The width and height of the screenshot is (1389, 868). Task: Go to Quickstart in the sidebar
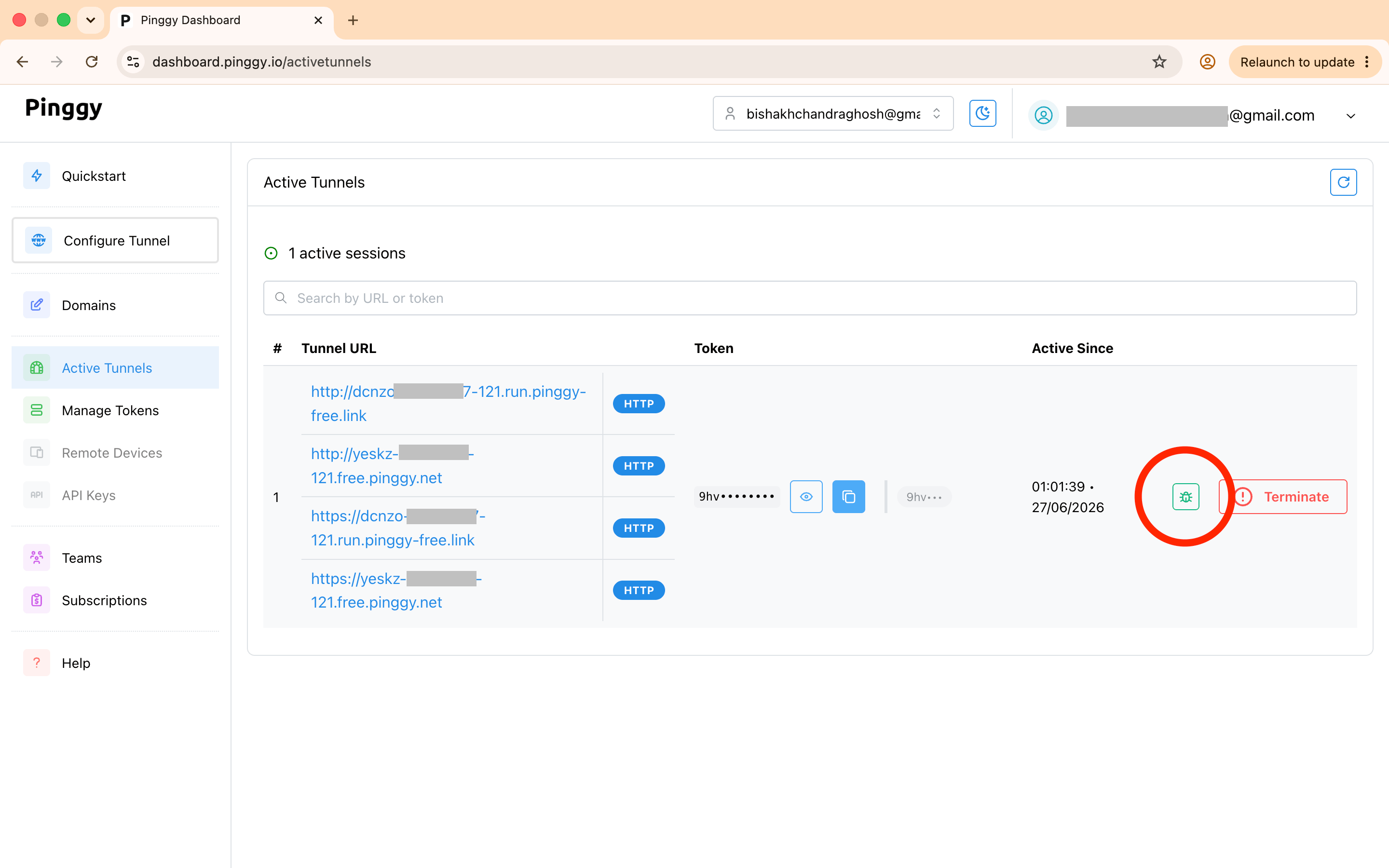tap(115, 176)
